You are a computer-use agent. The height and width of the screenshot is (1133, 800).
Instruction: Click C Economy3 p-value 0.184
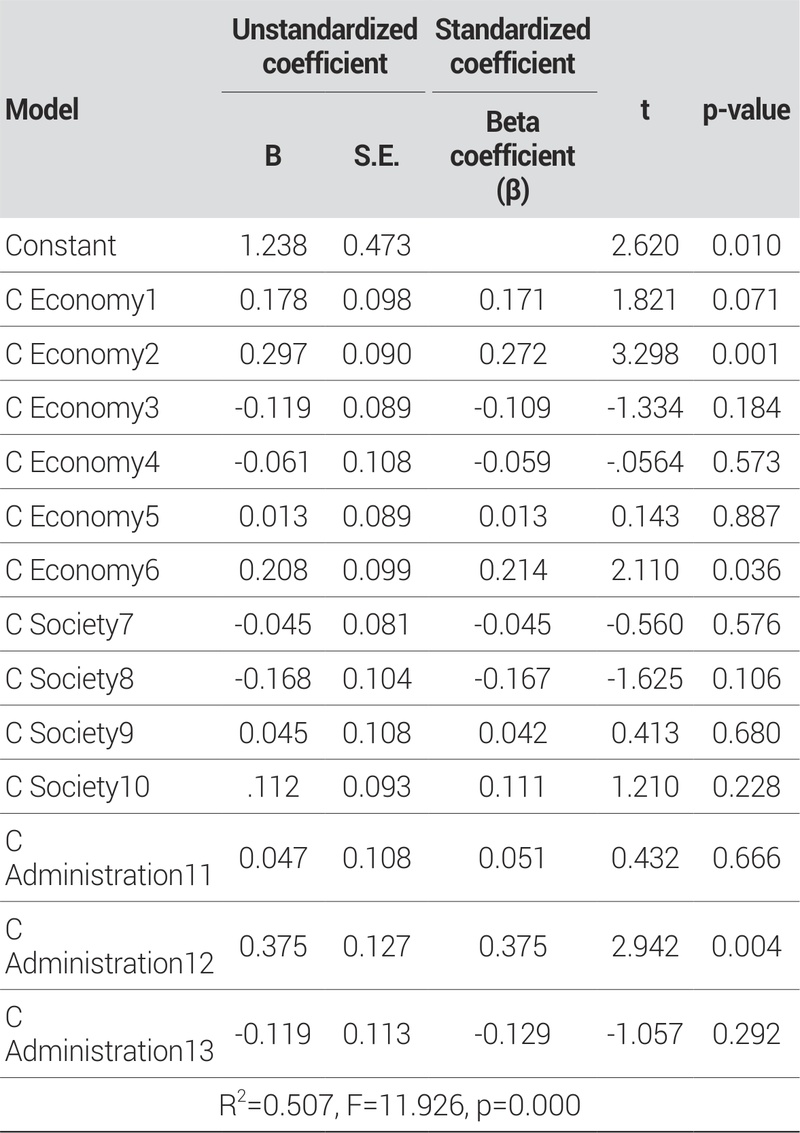(745, 408)
